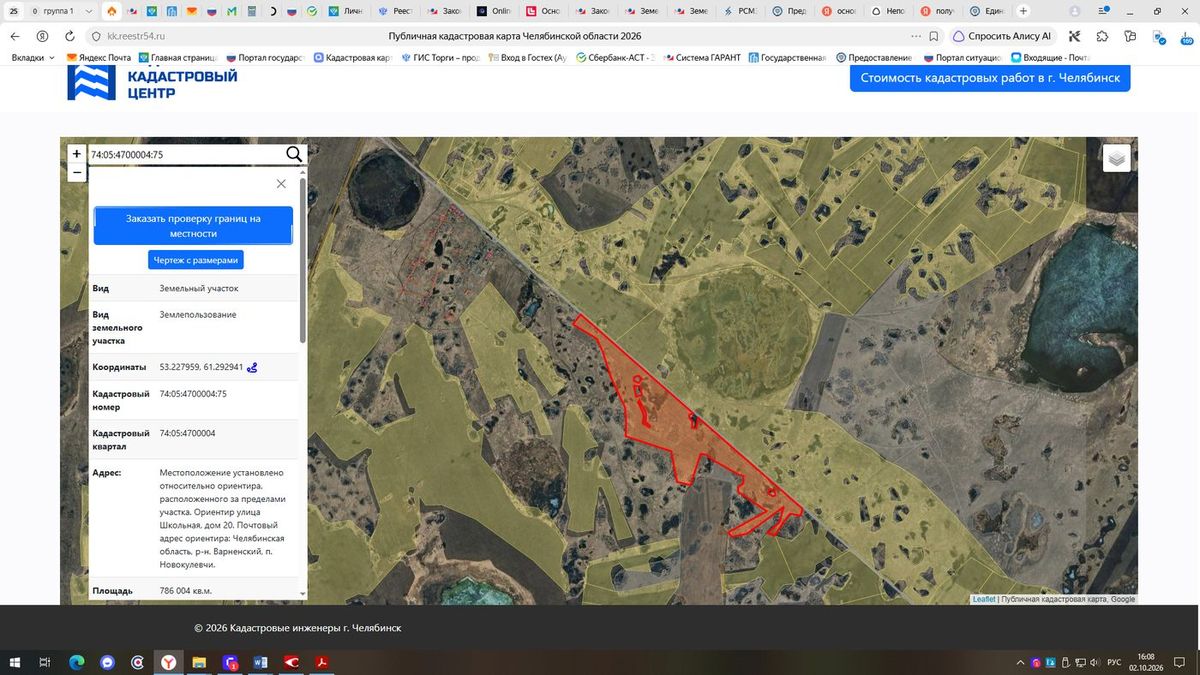Image resolution: width=1200 pixels, height=675 pixels.
Task: Focus the cadastral number search field
Action: pos(186,155)
